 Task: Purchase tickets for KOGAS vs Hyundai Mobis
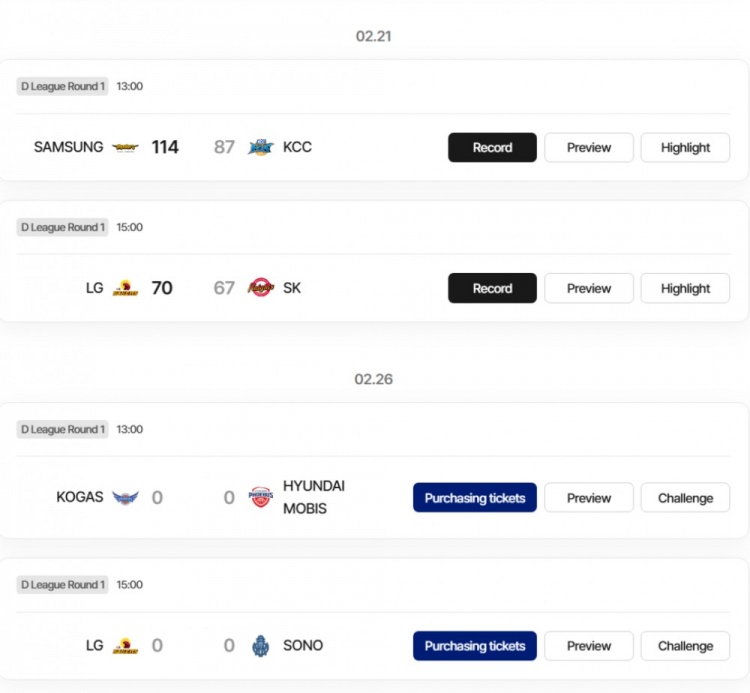(x=475, y=498)
